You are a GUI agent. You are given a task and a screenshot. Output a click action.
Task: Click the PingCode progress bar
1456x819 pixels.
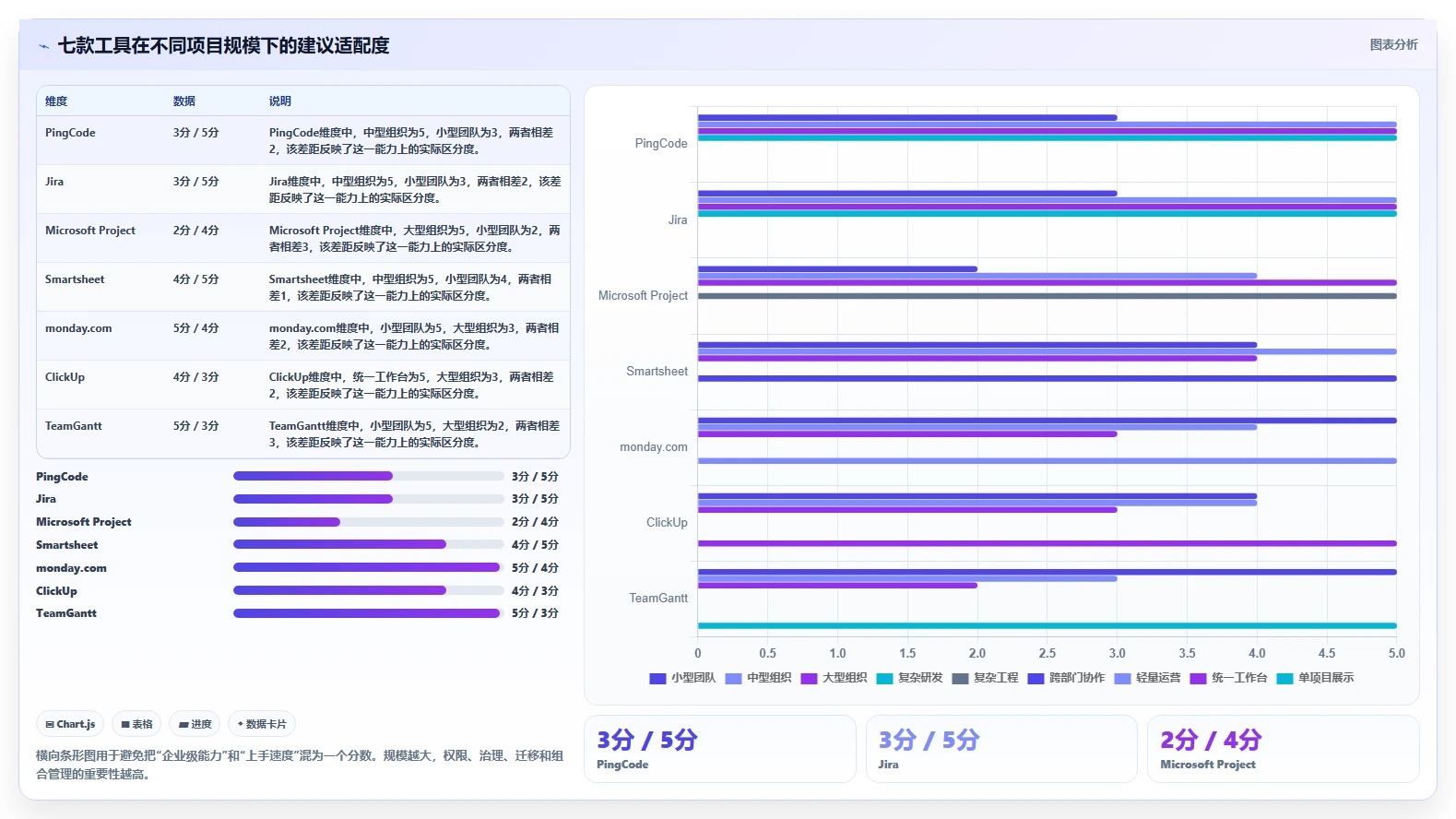368,476
